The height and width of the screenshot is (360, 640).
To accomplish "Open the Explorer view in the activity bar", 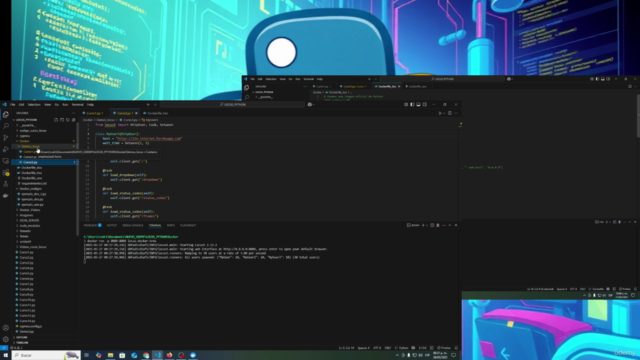I will (x=5, y=115).
